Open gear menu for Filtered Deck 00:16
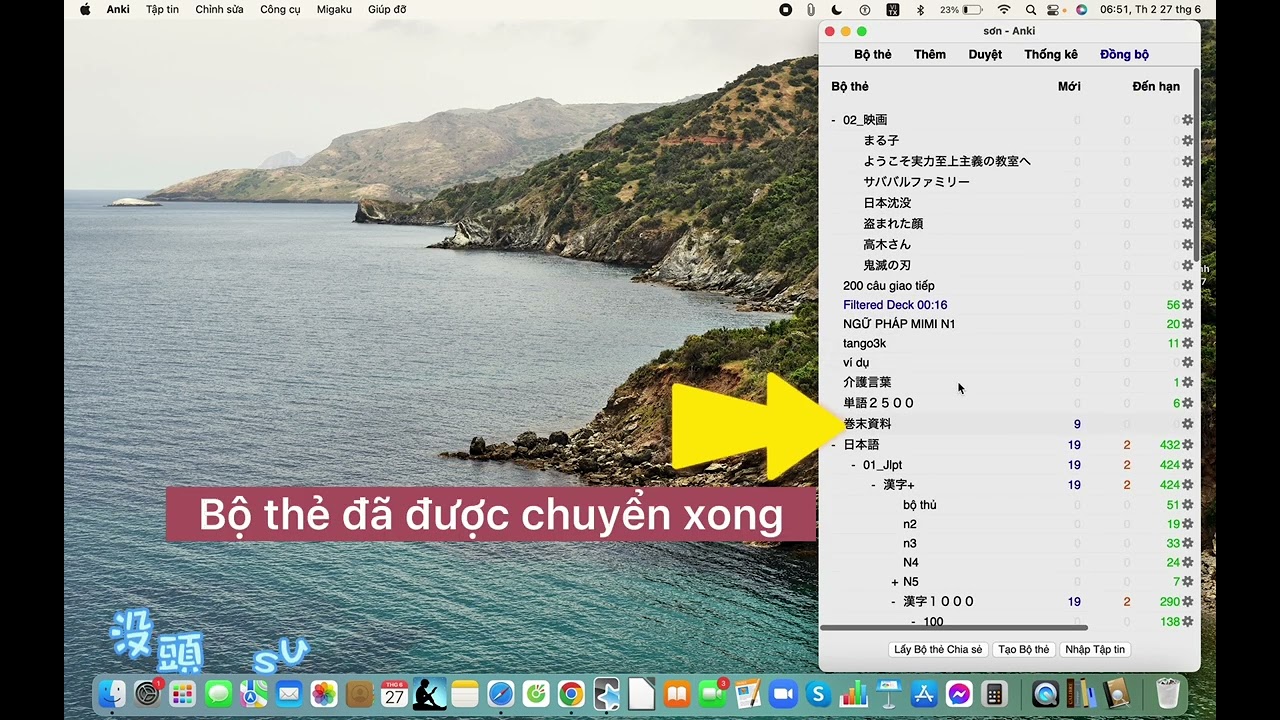 pyautogui.click(x=1187, y=305)
